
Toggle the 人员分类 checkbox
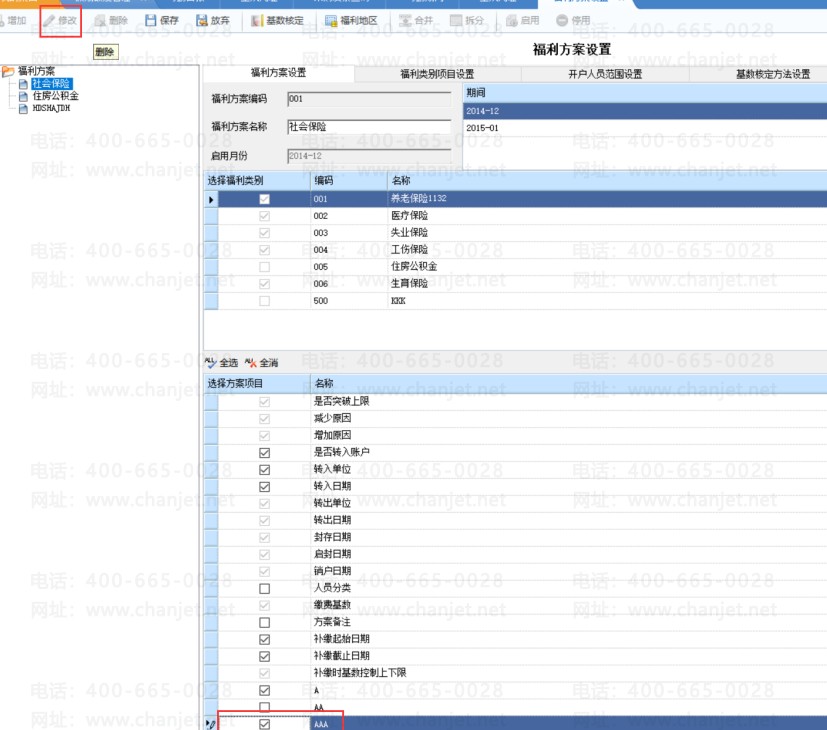(x=264, y=589)
